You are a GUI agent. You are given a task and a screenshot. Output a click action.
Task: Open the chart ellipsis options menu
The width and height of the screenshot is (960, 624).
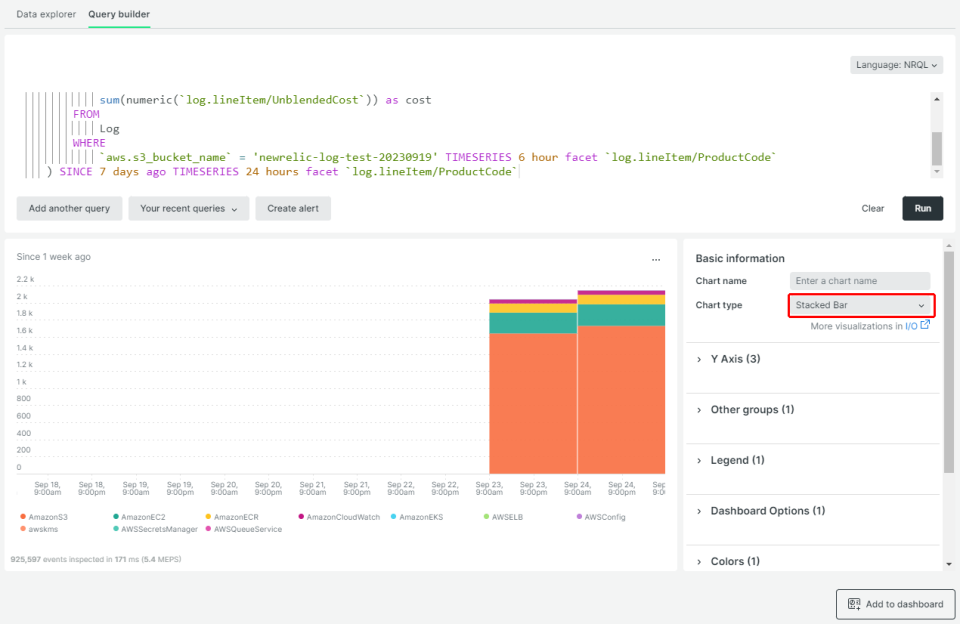(x=656, y=259)
